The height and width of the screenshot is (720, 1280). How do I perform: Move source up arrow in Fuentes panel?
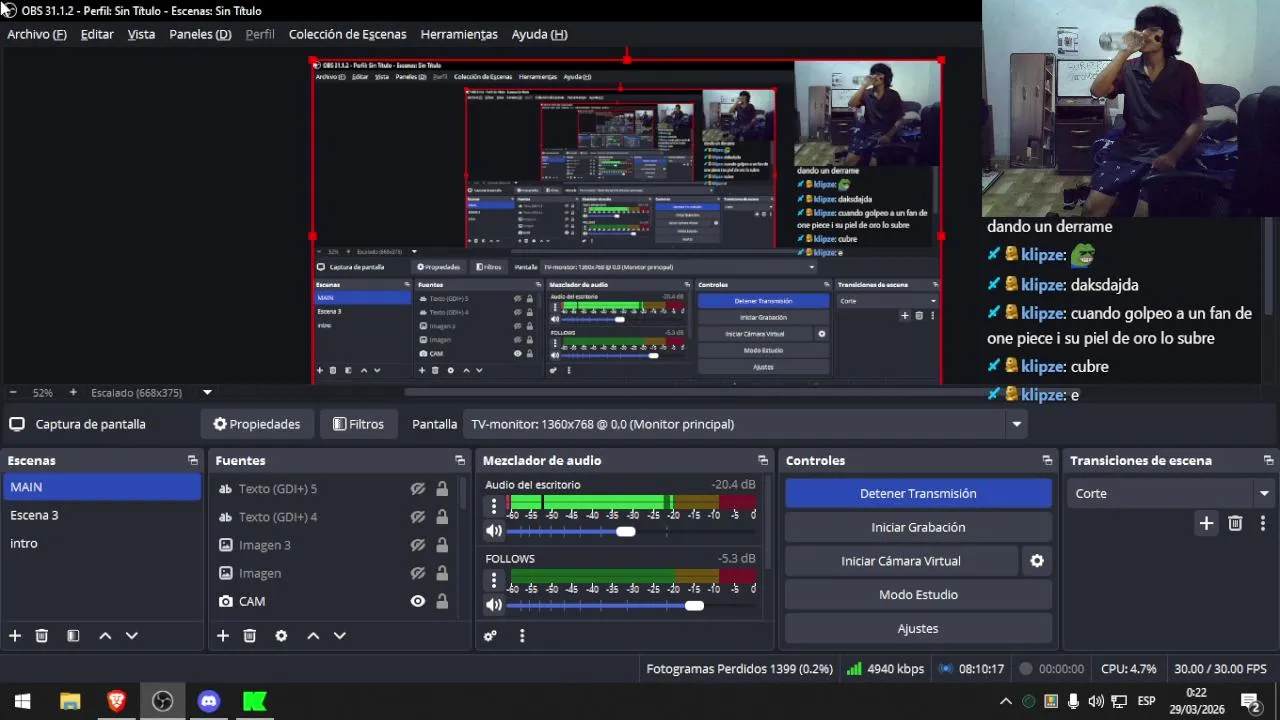(x=313, y=636)
